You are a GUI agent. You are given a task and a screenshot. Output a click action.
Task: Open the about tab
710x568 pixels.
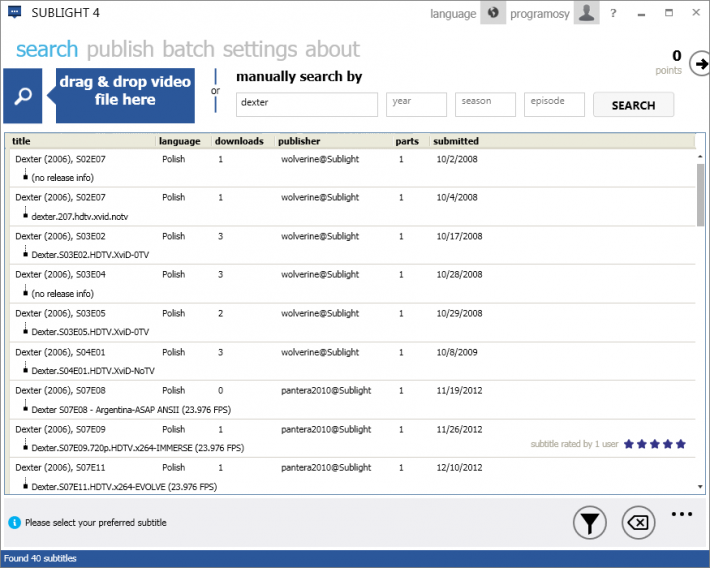click(332, 49)
